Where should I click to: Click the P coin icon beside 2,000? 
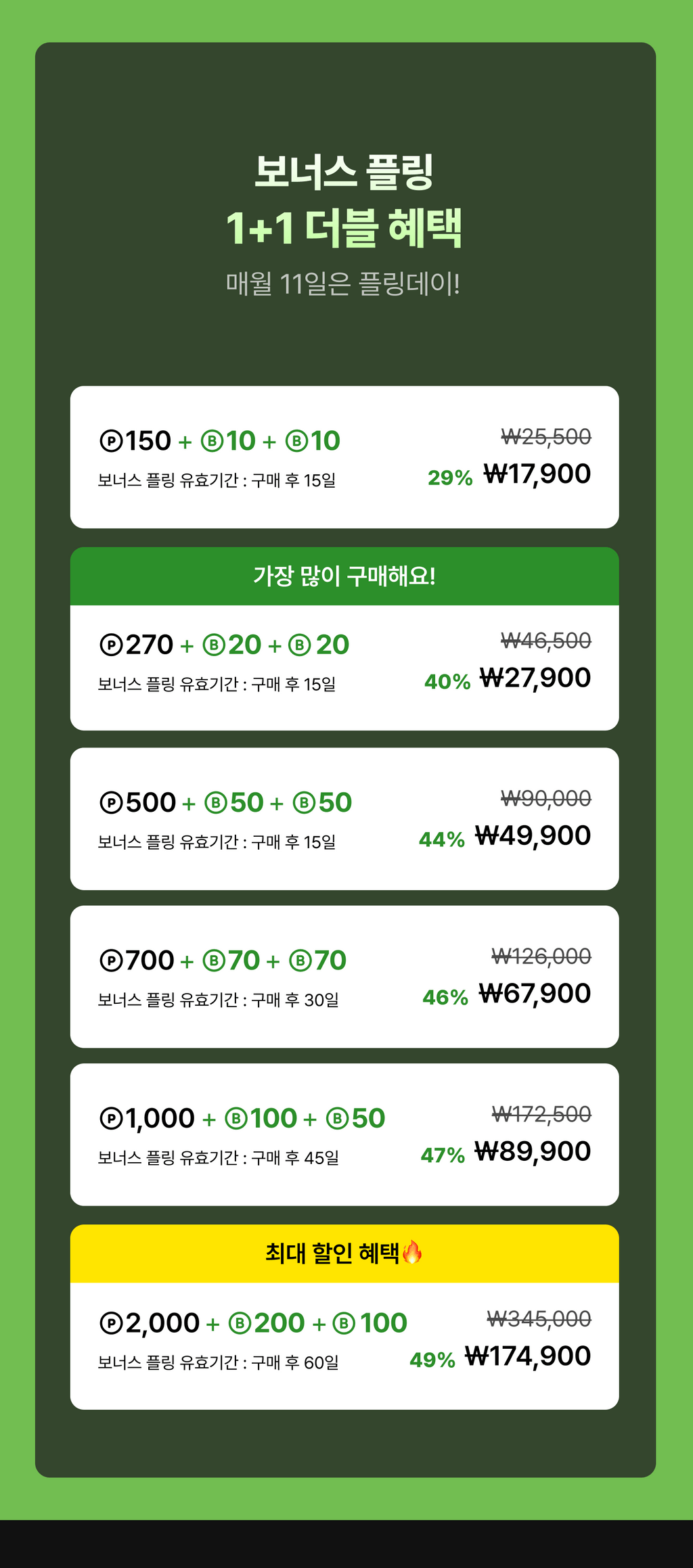click(111, 1323)
